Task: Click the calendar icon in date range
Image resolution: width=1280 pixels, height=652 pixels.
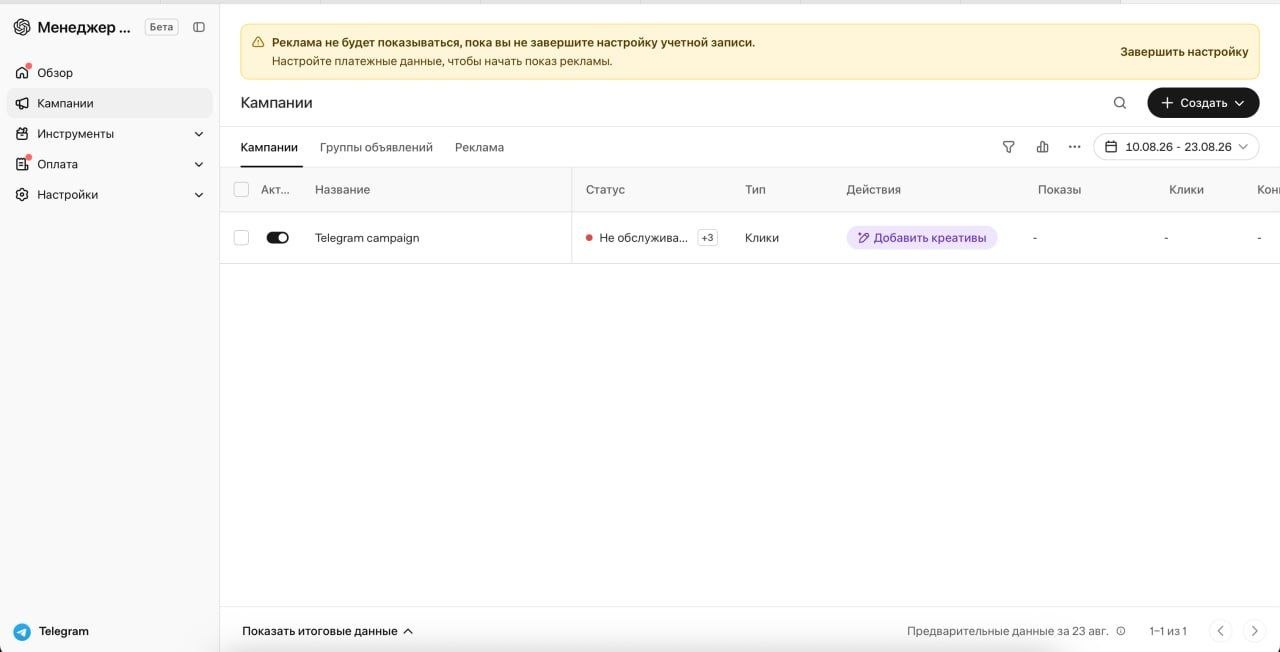Action: tap(1110, 147)
